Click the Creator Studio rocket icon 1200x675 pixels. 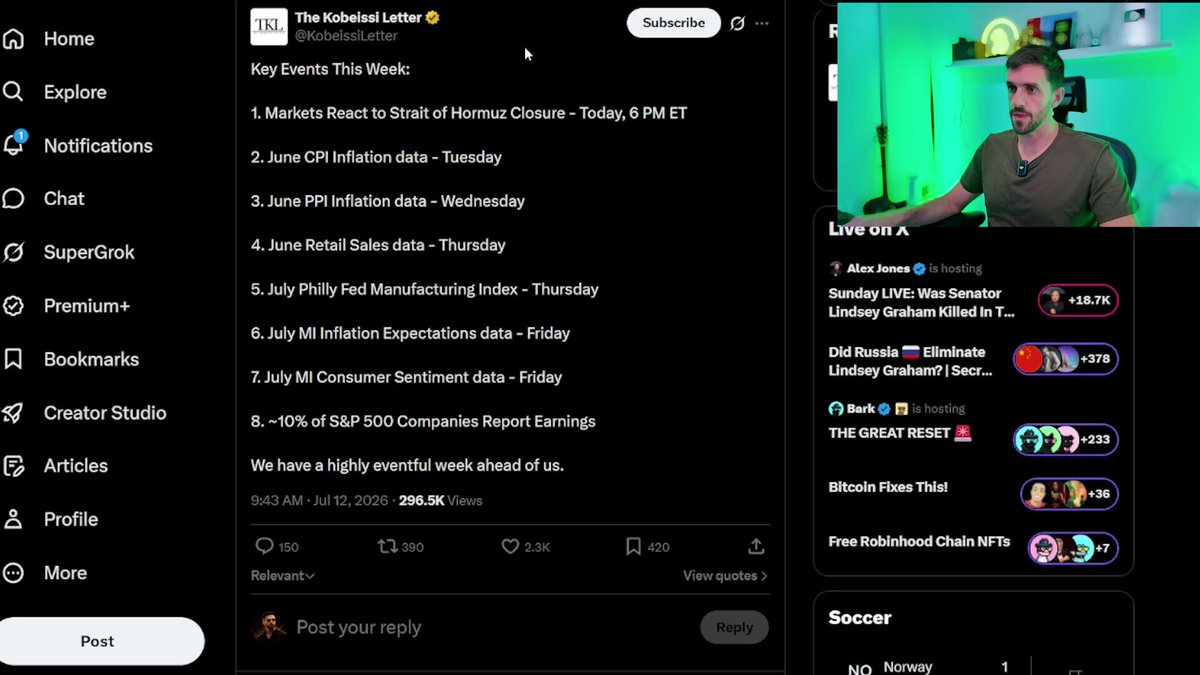click(x=13, y=413)
